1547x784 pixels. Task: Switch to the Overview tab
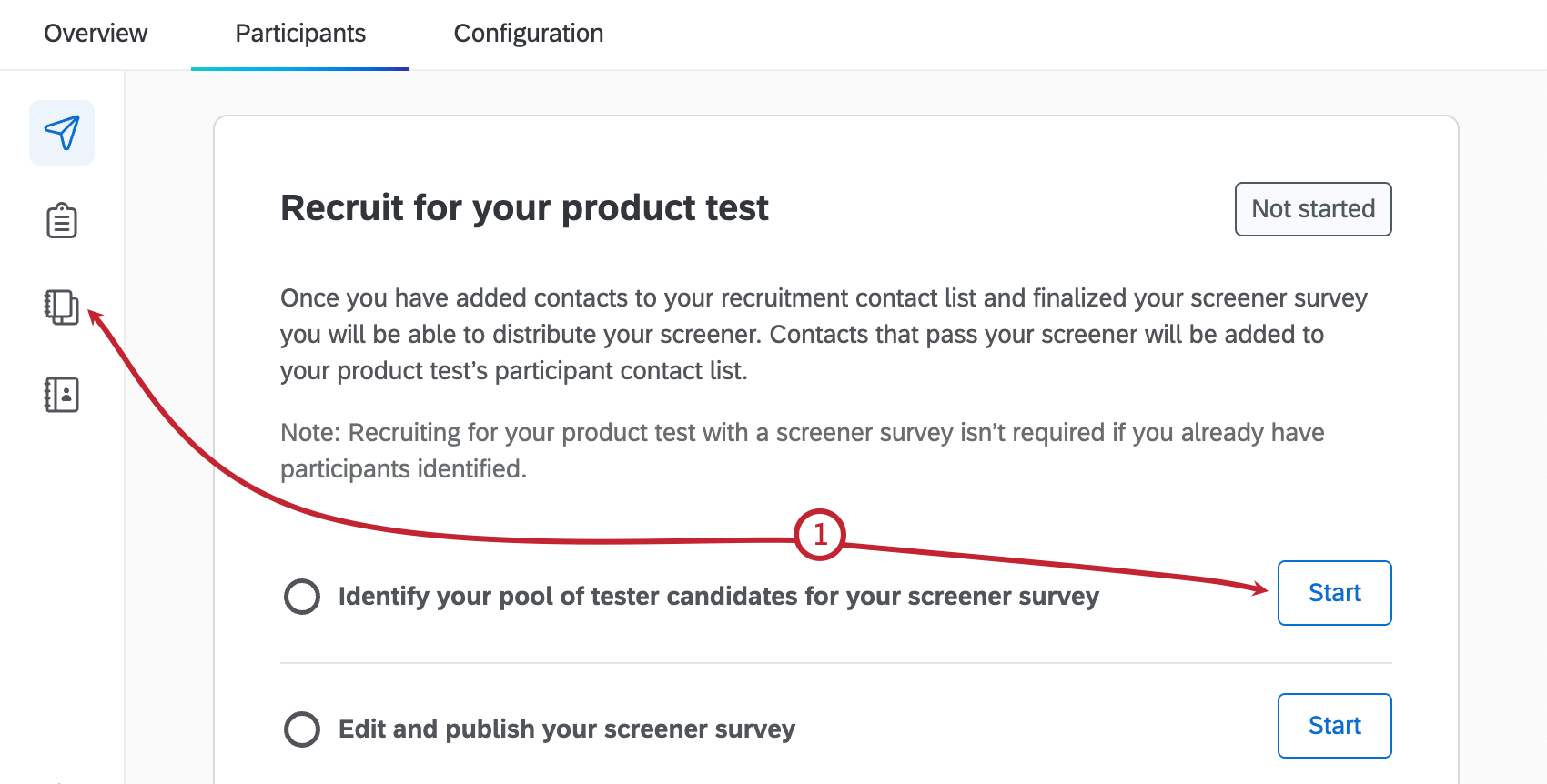coord(95,34)
